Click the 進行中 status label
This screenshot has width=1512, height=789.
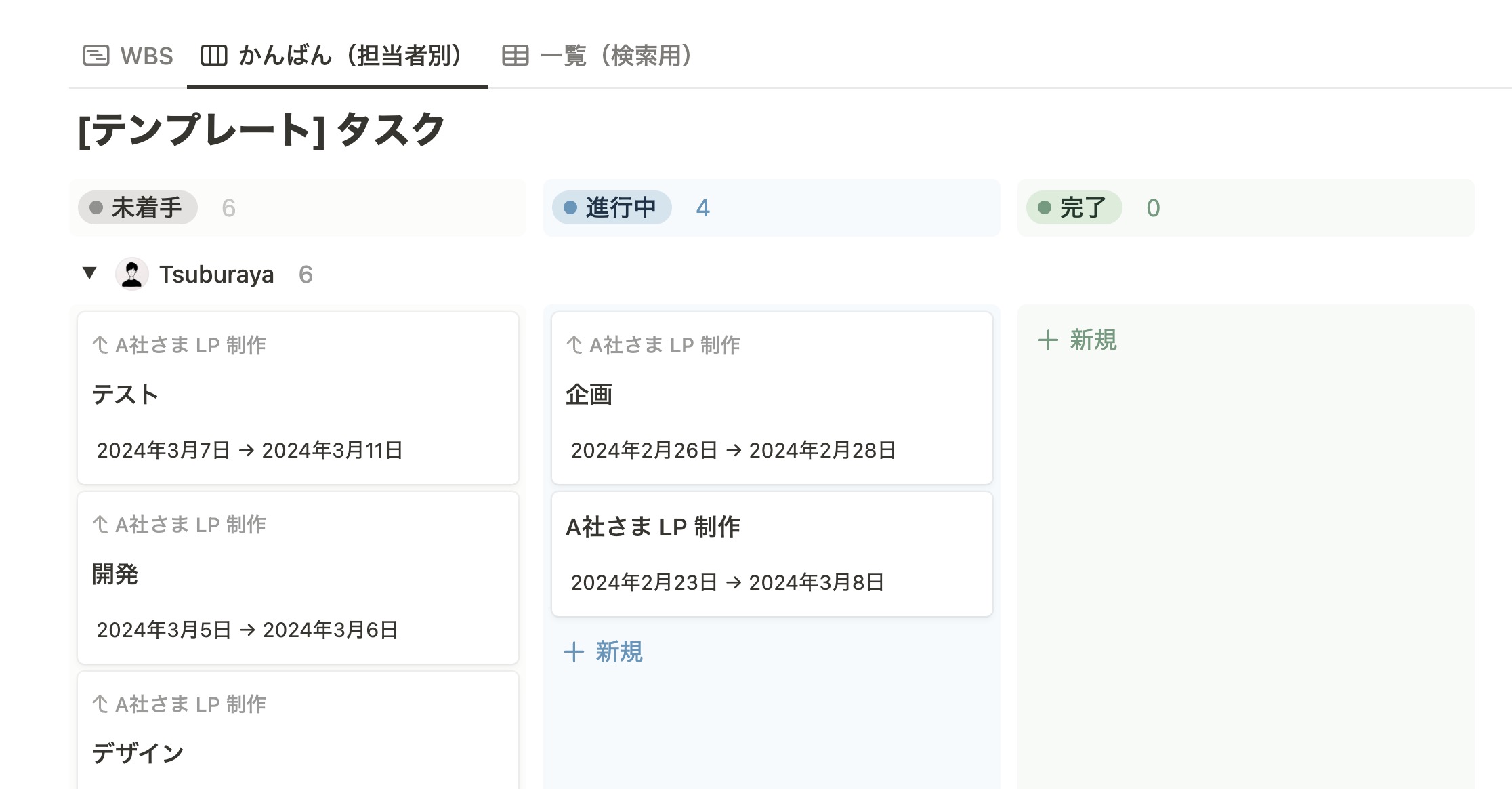point(612,207)
